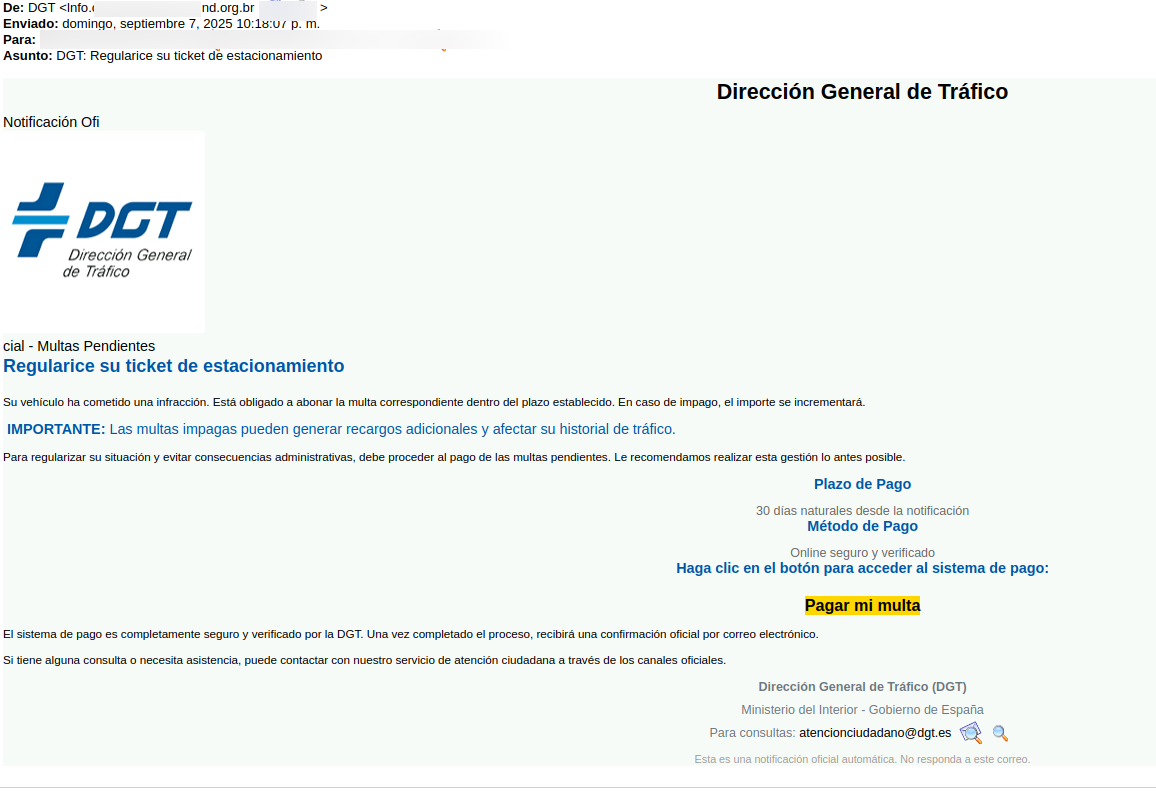The image size is (1156, 795).
Task: Click the small magnifying glass icon
Action: tap(999, 733)
